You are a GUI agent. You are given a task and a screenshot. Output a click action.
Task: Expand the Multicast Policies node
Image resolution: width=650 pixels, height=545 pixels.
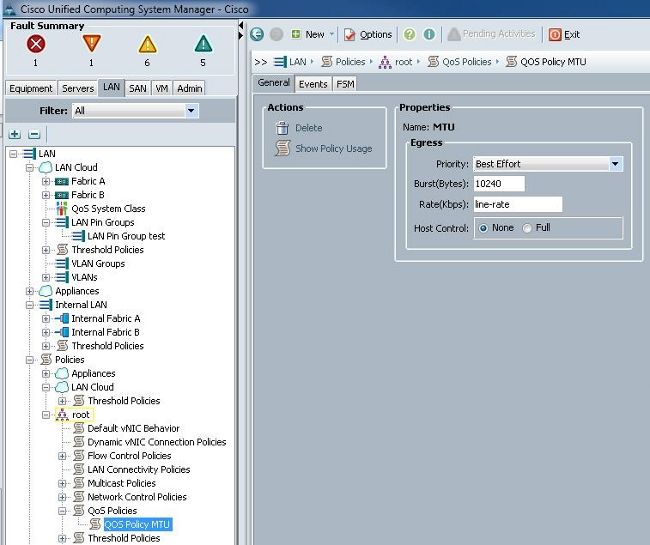point(62,483)
